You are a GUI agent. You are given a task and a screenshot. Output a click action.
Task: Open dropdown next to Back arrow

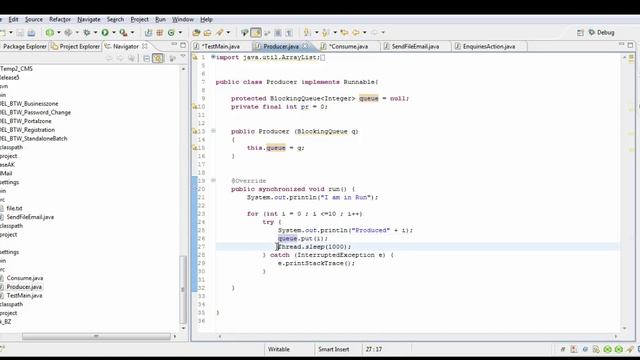point(364,33)
